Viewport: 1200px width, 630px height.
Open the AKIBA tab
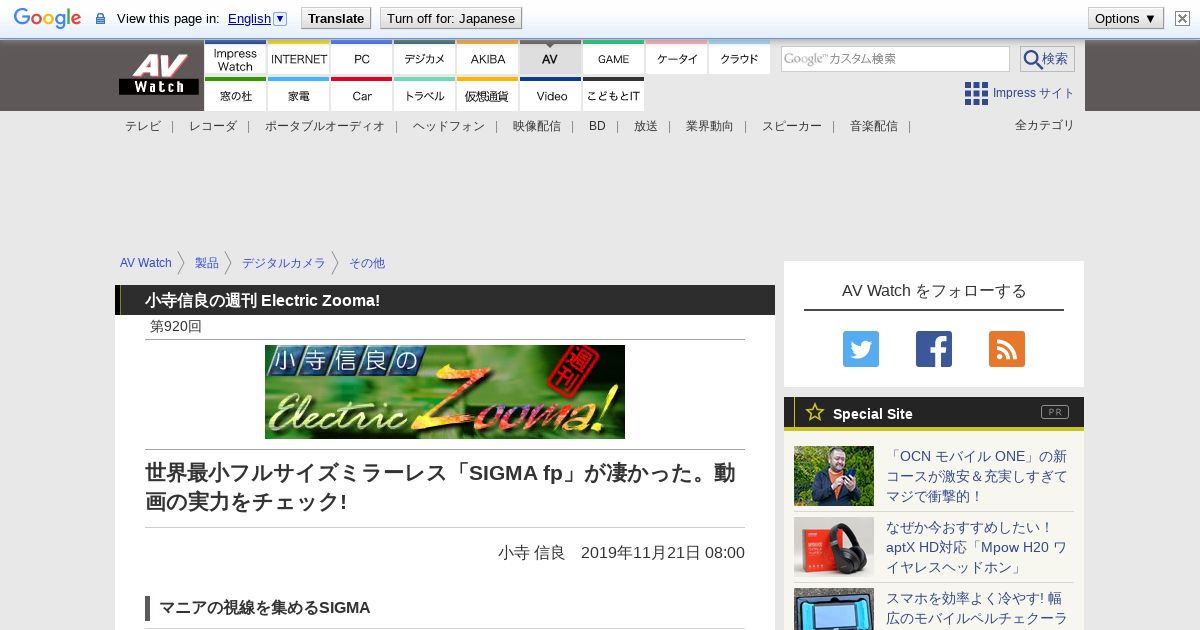point(488,59)
